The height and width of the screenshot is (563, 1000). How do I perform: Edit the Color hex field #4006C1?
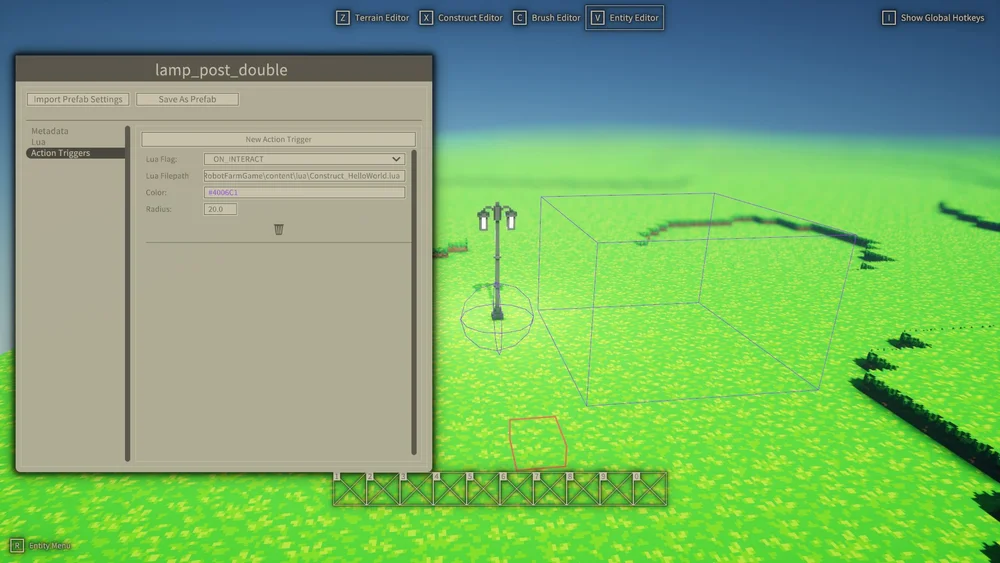pyautogui.click(x=304, y=192)
